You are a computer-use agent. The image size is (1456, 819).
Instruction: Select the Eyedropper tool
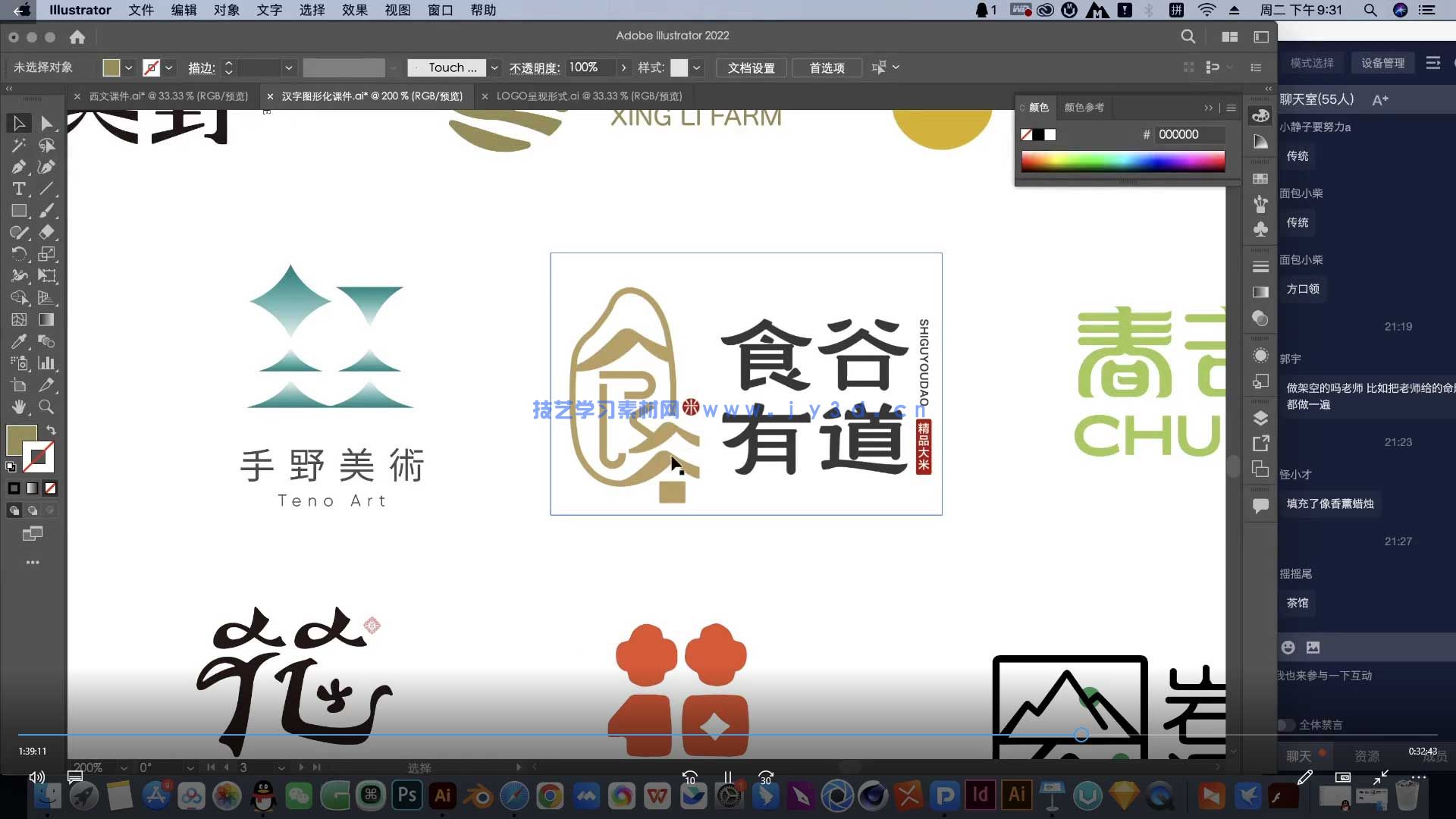pos(19,342)
